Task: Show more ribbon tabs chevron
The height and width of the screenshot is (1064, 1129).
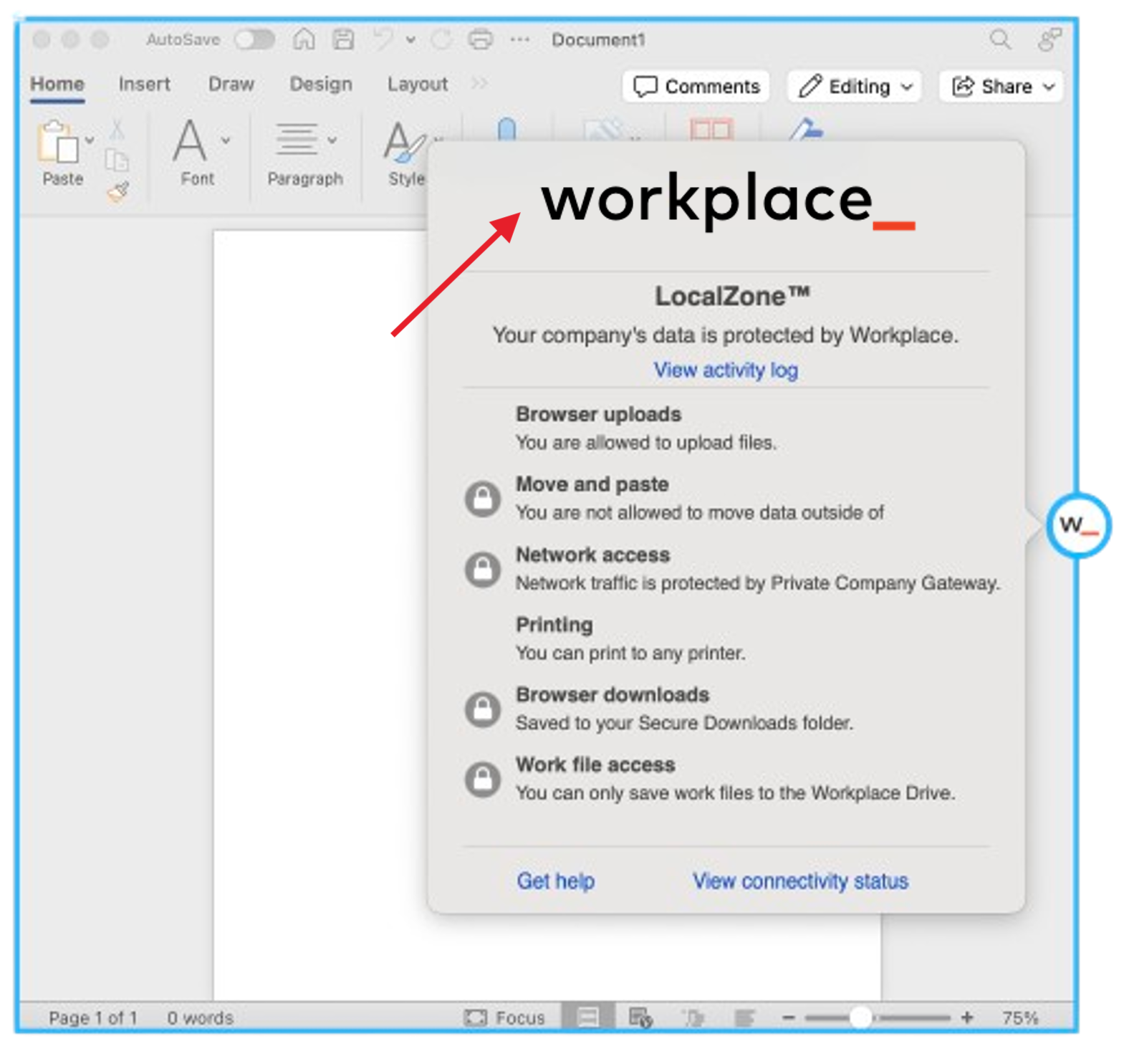Action: tap(479, 85)
